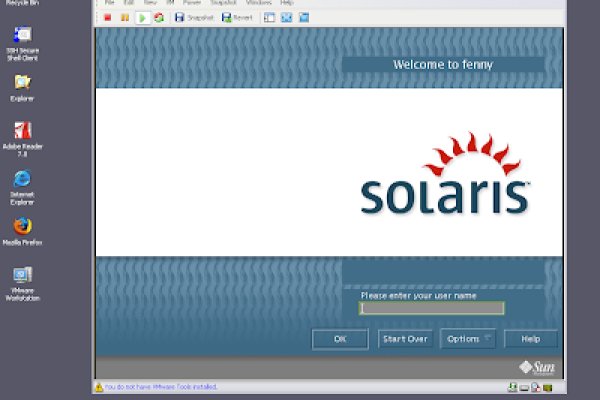Take a Snapshot from the toolbar

point(194,17)
